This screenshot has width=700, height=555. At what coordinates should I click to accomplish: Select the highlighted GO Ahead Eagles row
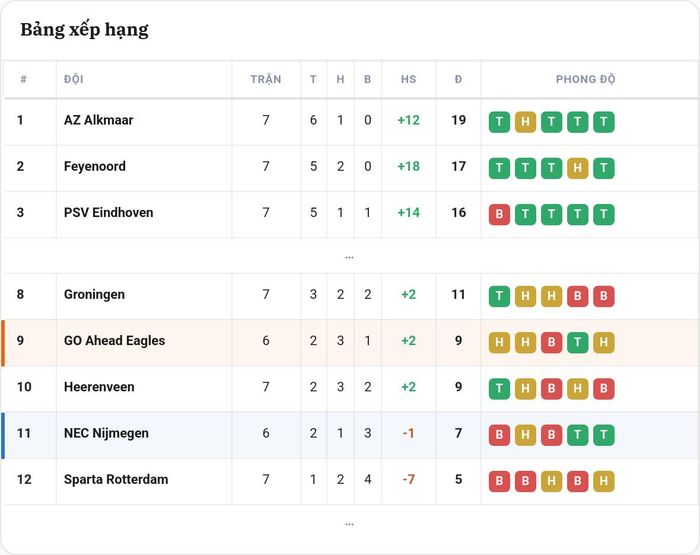coord(350,342)
